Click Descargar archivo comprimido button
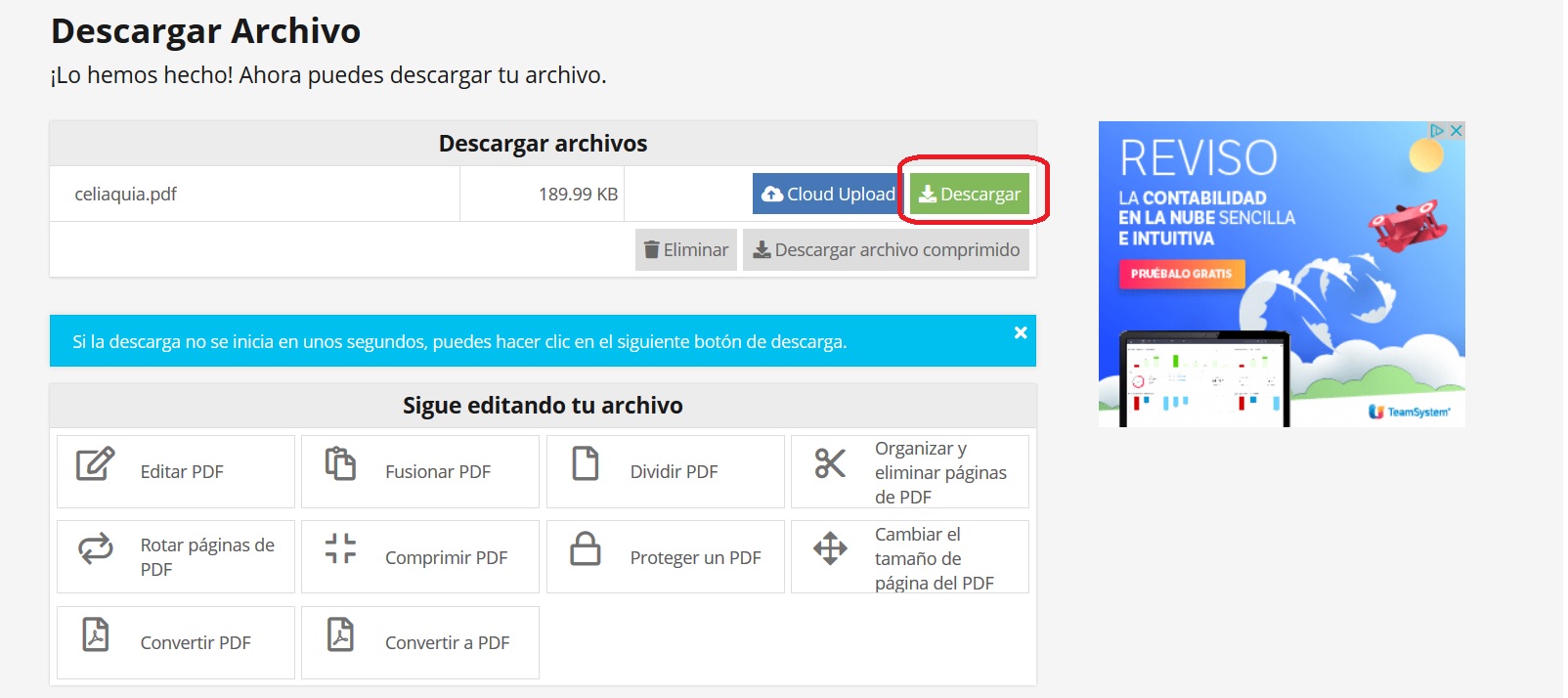This screenshot has height=698, width=1568. point(886,250)
